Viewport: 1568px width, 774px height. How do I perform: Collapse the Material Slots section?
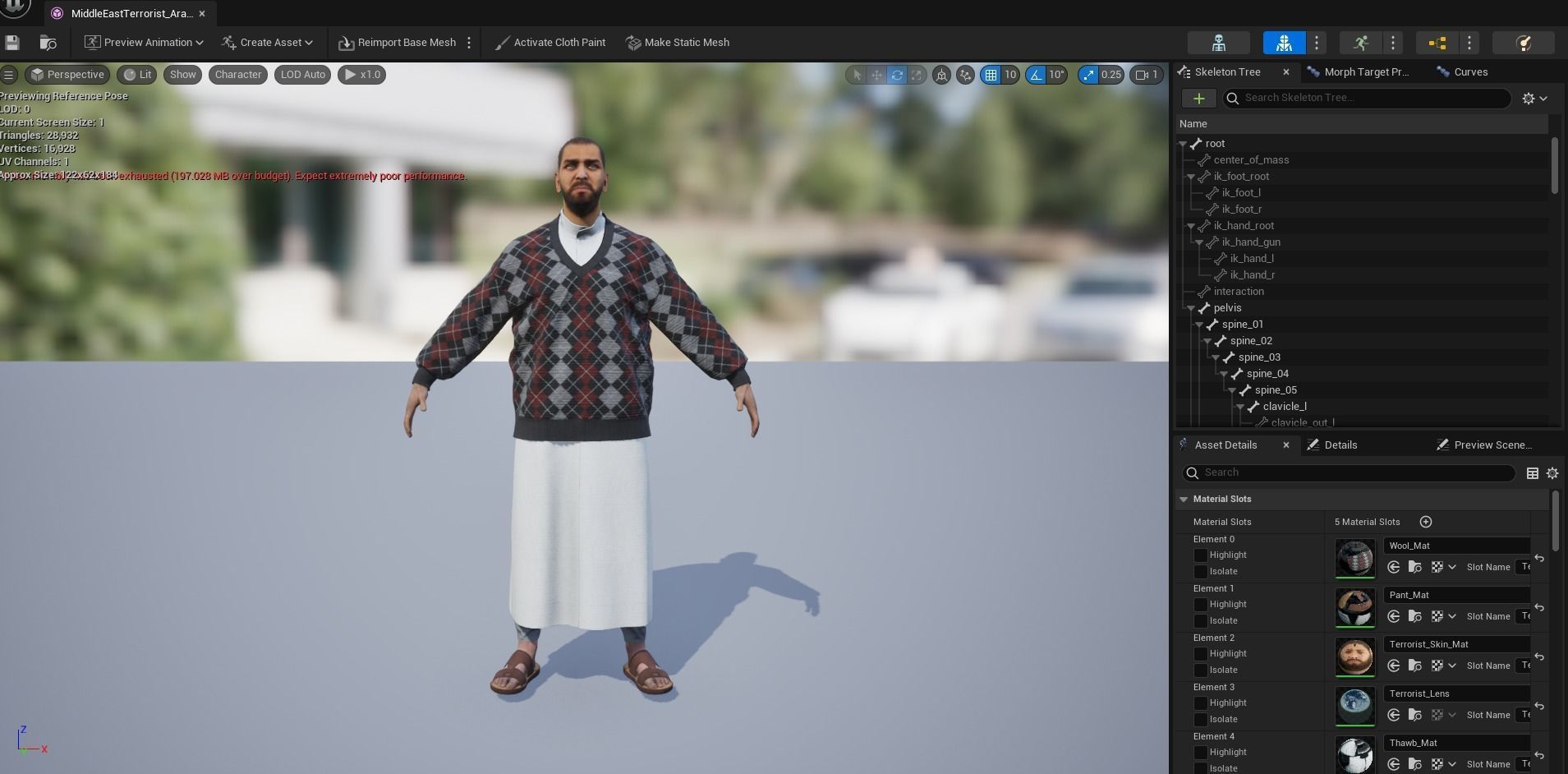(x=1184, y=500)
